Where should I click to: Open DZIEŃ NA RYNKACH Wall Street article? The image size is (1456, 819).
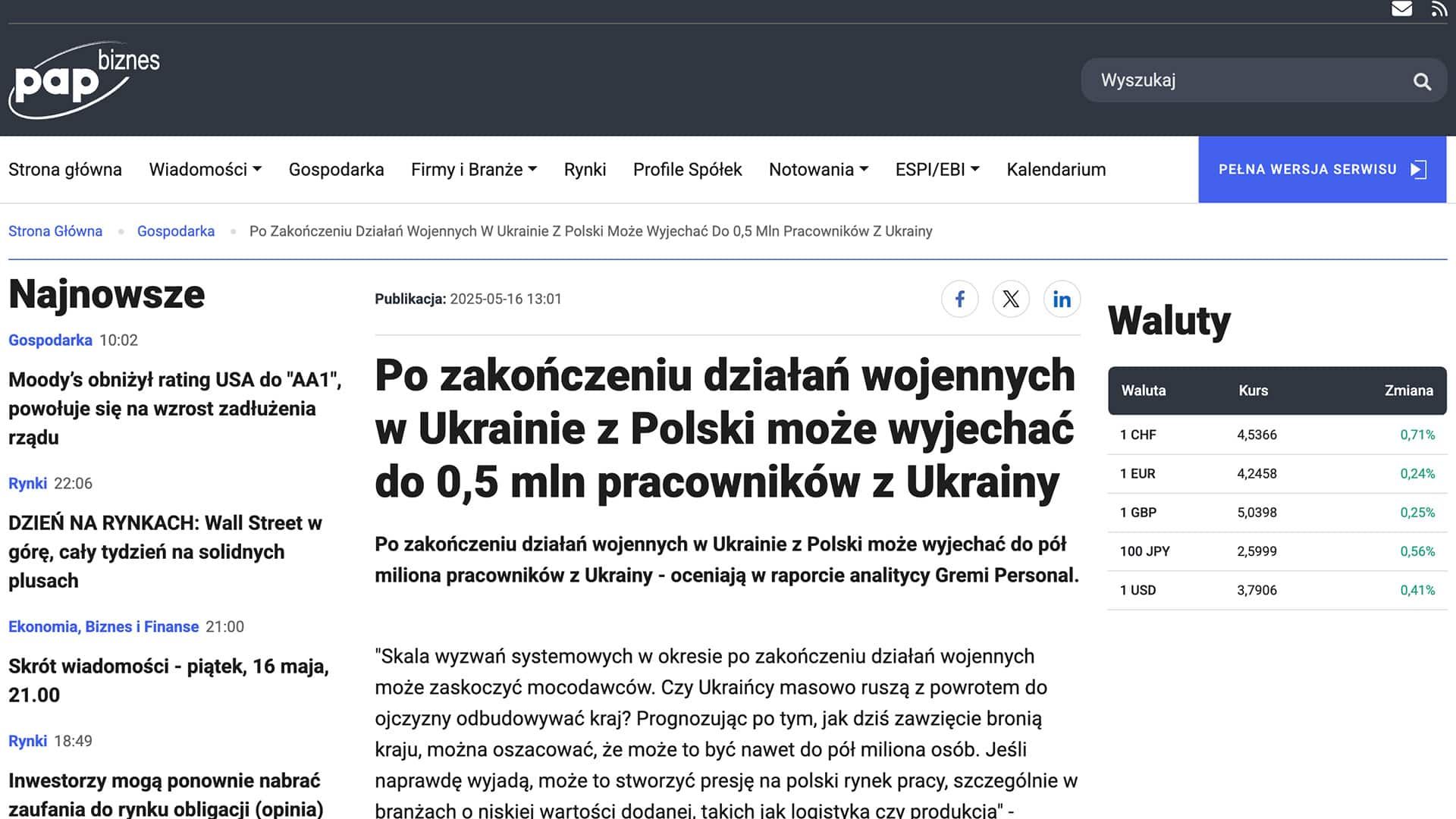165,551
